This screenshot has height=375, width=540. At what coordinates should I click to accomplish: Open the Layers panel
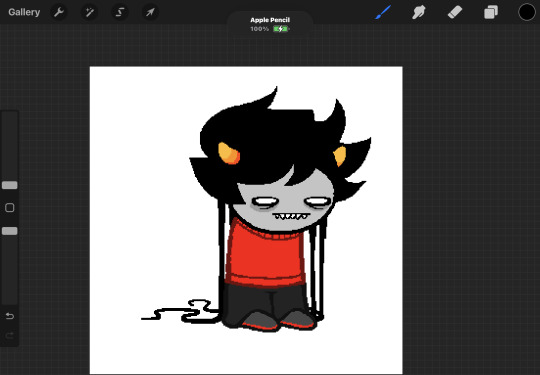[491, 12]
